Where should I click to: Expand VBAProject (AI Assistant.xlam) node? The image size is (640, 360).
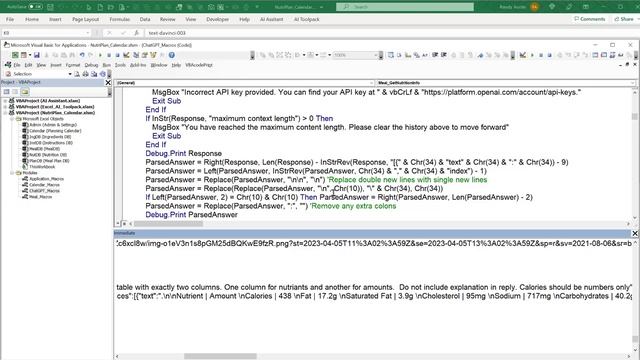coord(5,101)
